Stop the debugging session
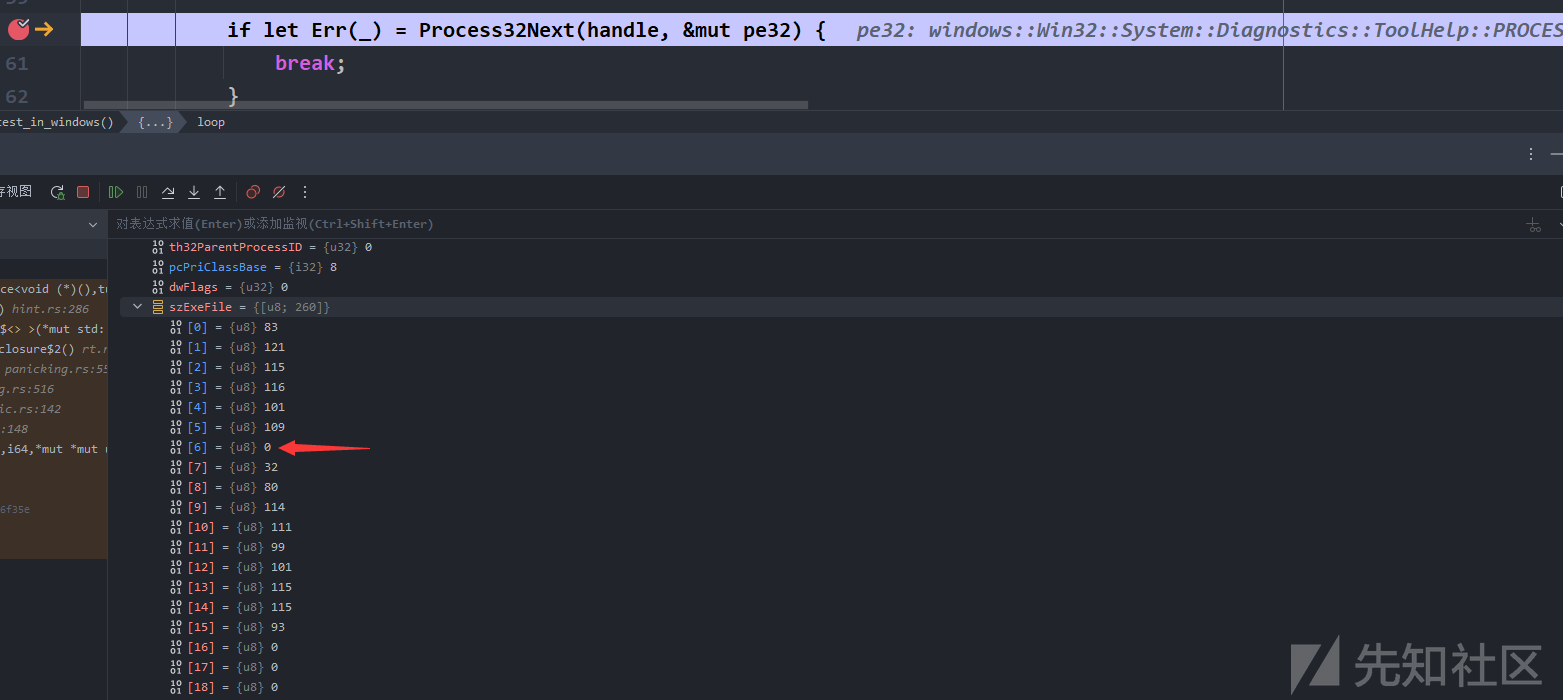Viewport: 1563px width, 700px height. 83,192
